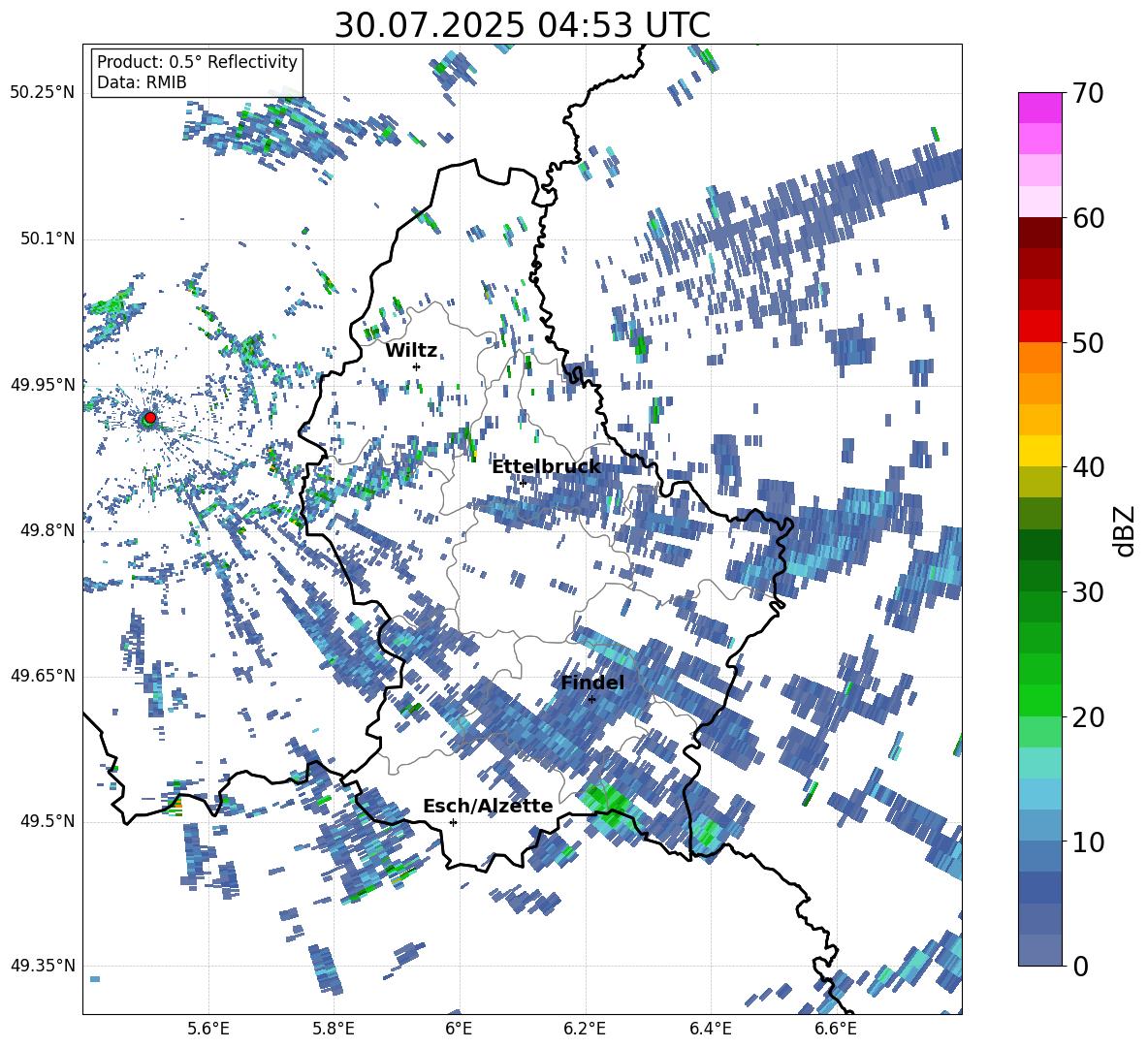The width and height of the screenshot is (1148, 1048).
Task: Click the 50.25°N latitude label
Action: click(x=43, y=93)
